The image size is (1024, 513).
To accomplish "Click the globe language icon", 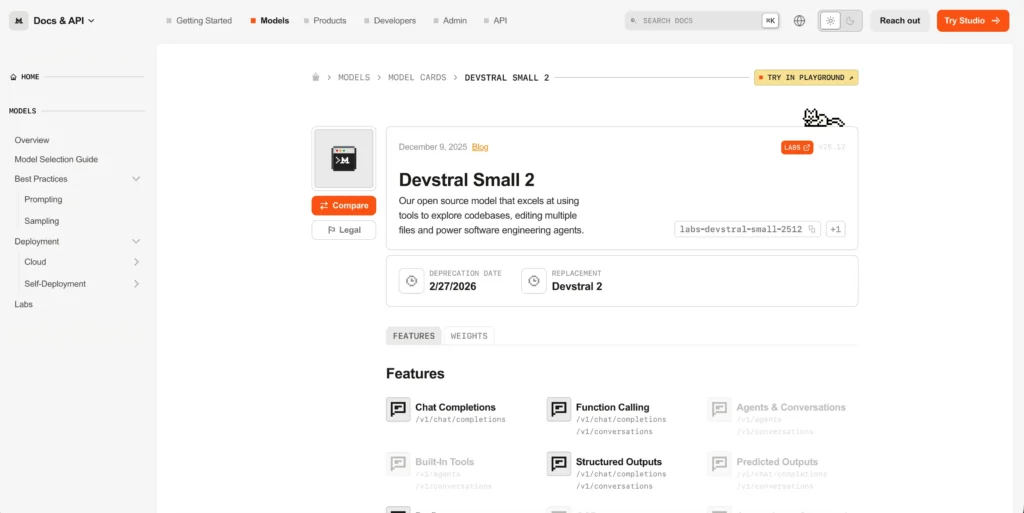I will pyautogui.click(x=799, y=21).
